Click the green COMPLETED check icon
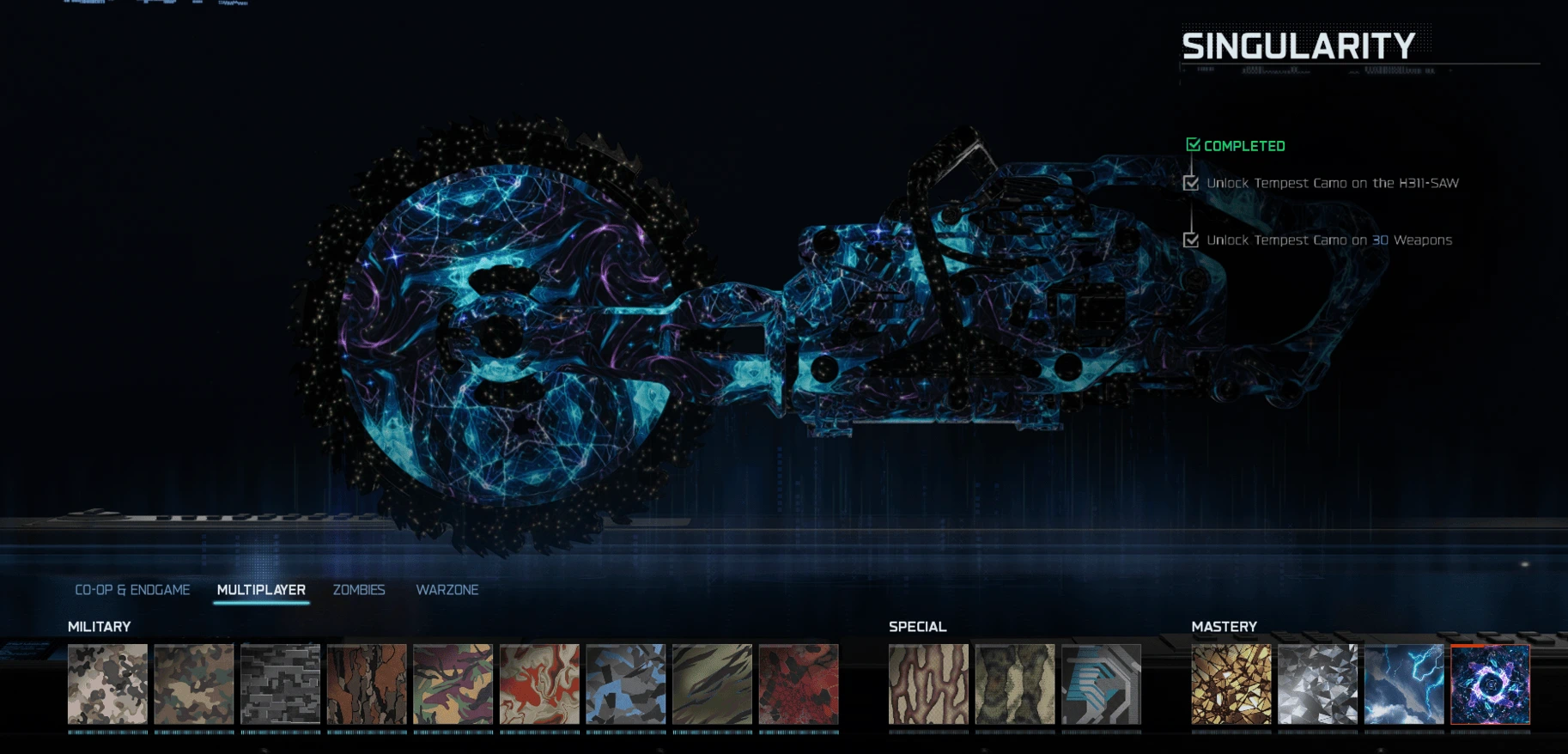1568x754 pixels. coord(1193,144)
